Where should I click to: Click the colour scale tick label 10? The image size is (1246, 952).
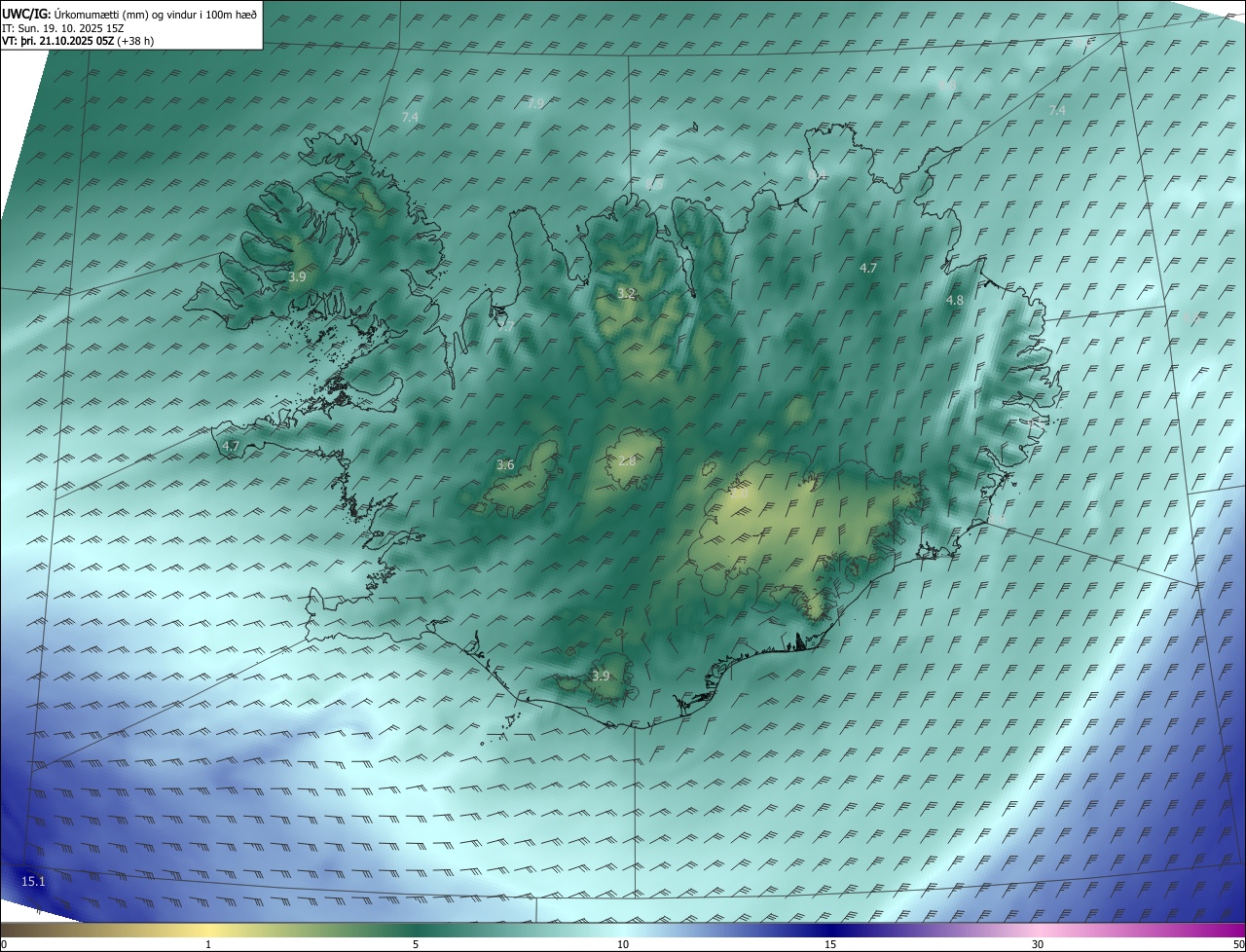tap(623, 944)
